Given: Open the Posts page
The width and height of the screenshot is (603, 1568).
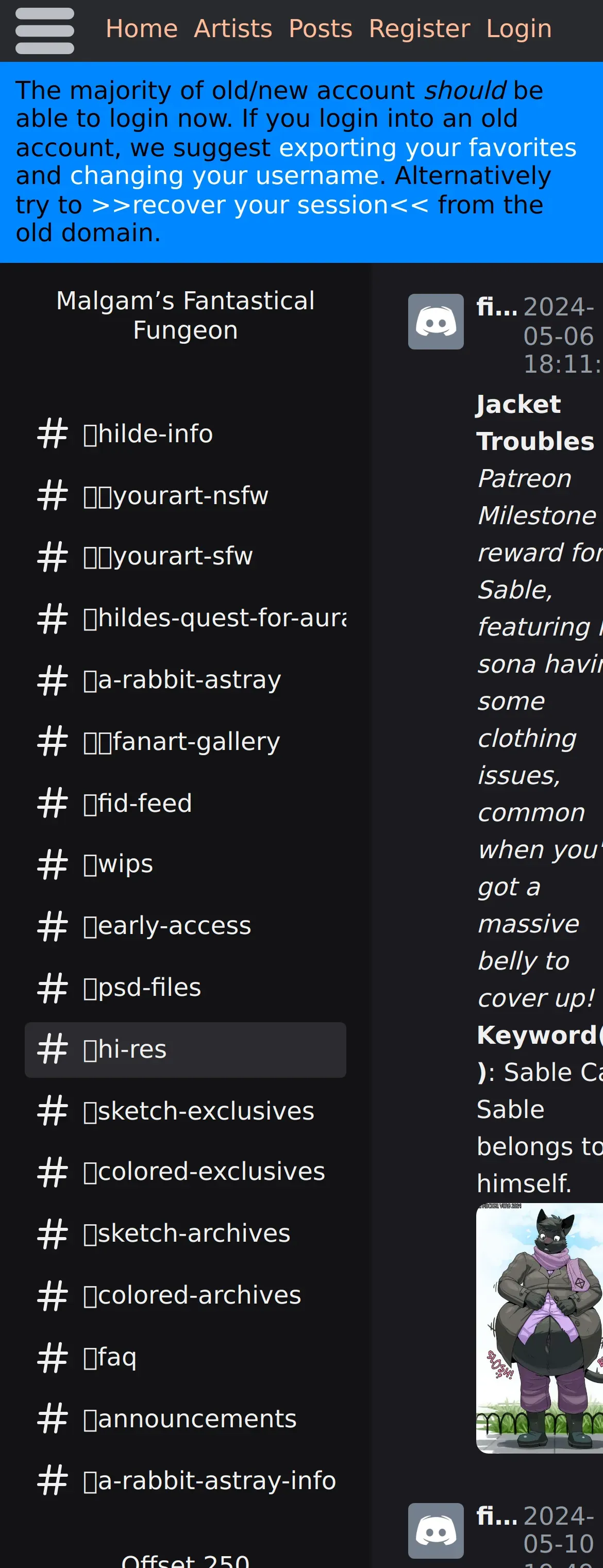Looking at the screenshot, I should tap(320, 29).
